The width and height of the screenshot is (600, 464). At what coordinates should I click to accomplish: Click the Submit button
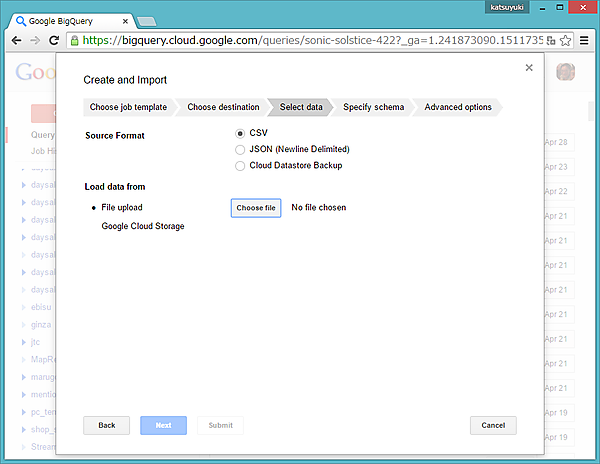tap(220, 425)
